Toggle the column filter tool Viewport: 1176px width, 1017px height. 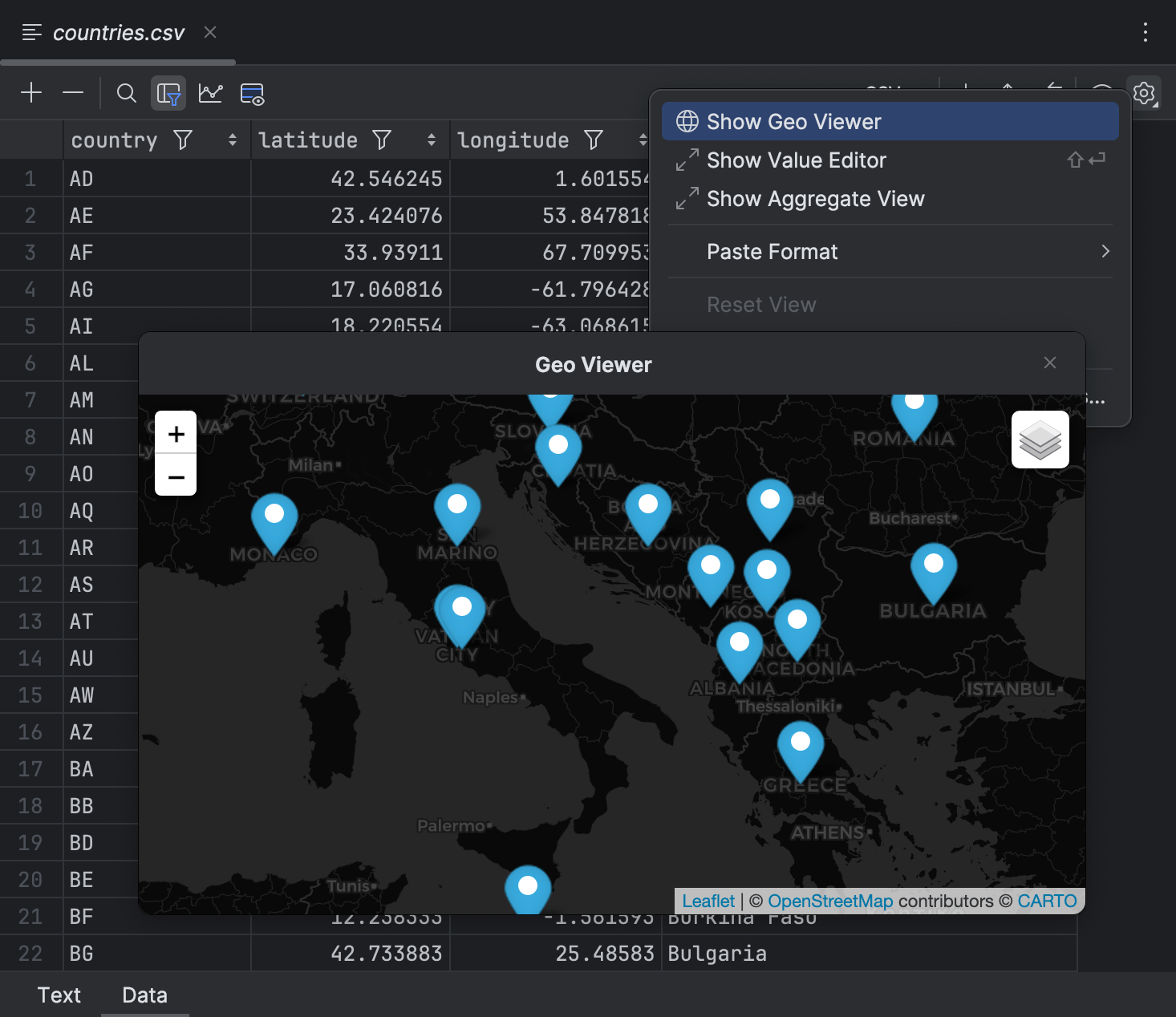click(168, 93)
